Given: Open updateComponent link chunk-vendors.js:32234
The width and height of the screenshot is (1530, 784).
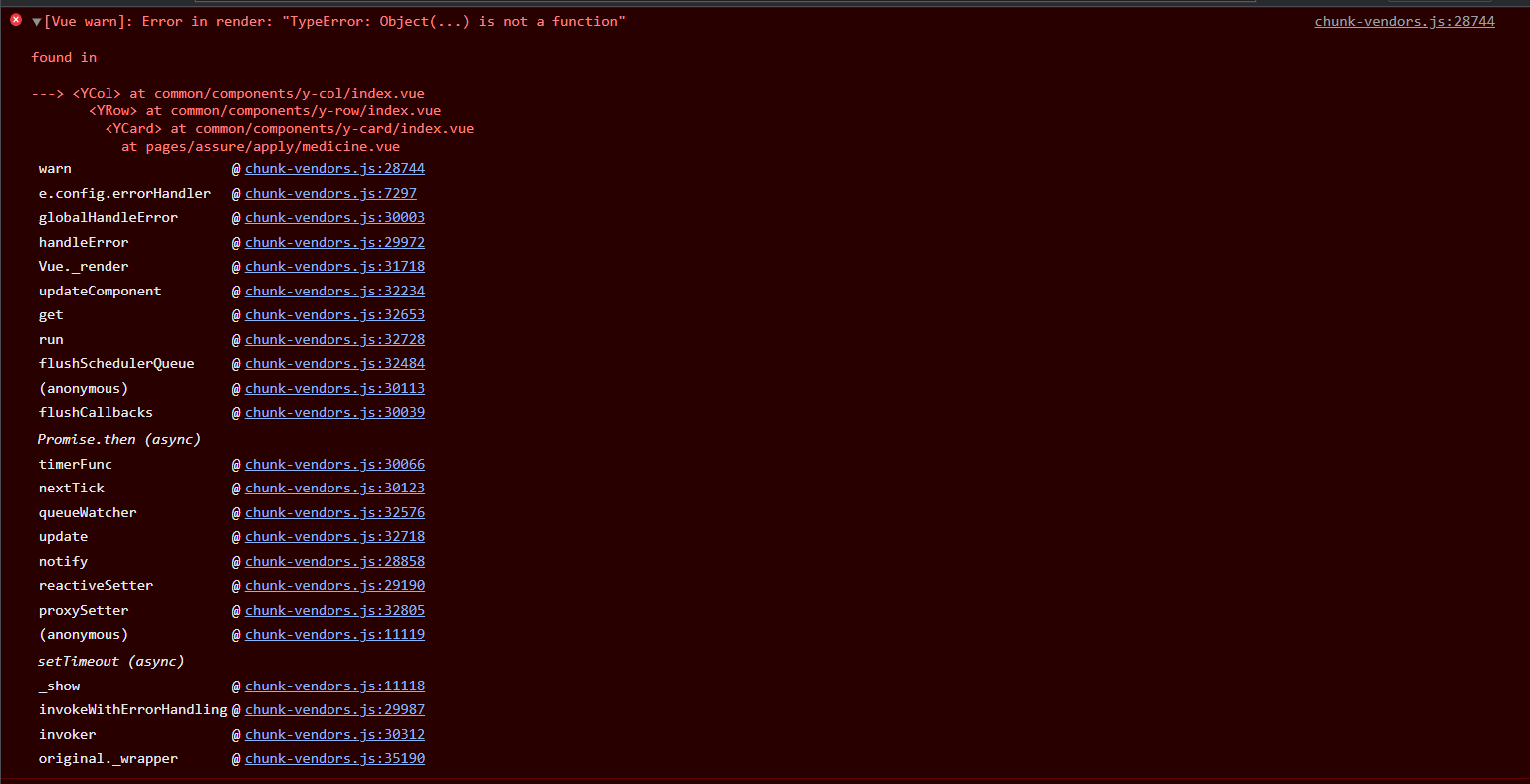Looking at the screenshot, I should click(334, 291).
